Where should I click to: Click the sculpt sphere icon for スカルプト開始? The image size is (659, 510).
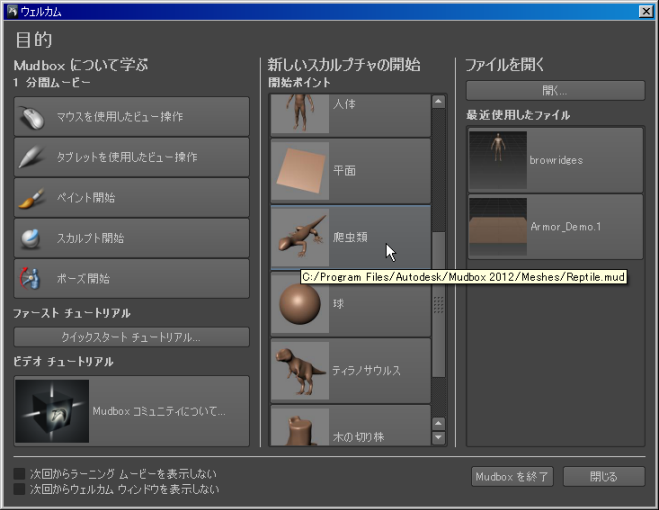[31, 238]
